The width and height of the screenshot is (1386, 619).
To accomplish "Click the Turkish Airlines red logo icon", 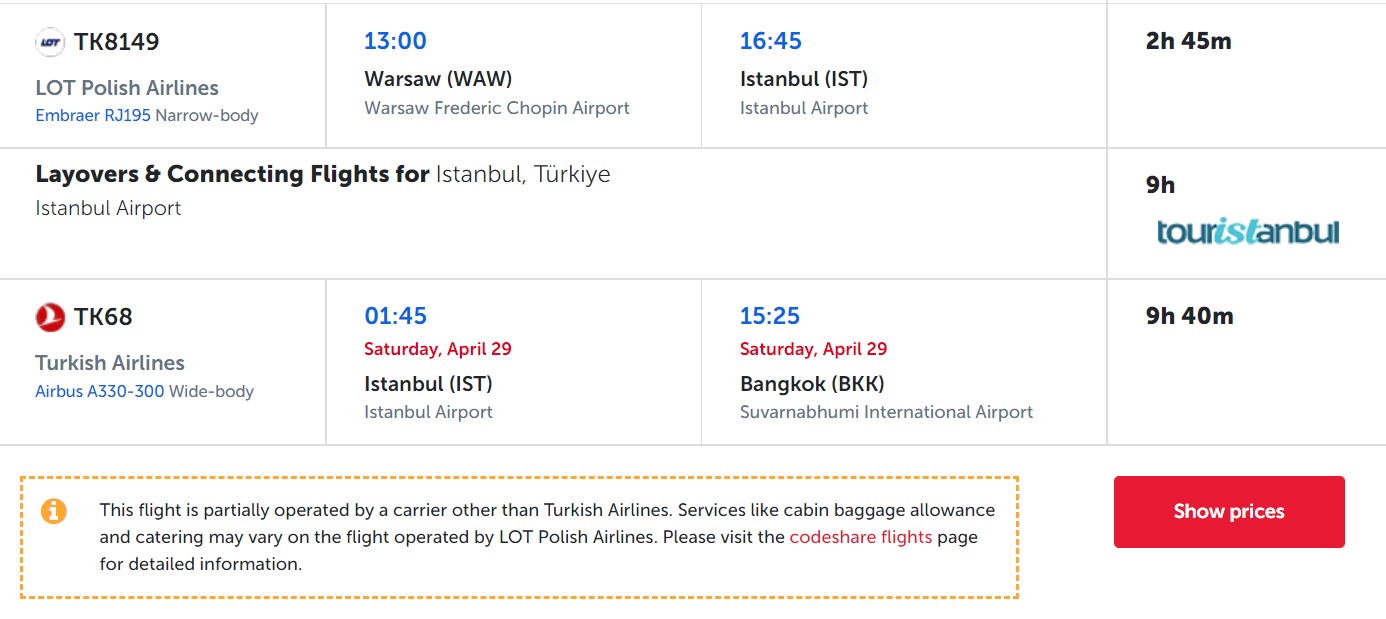I will point(50,317).
